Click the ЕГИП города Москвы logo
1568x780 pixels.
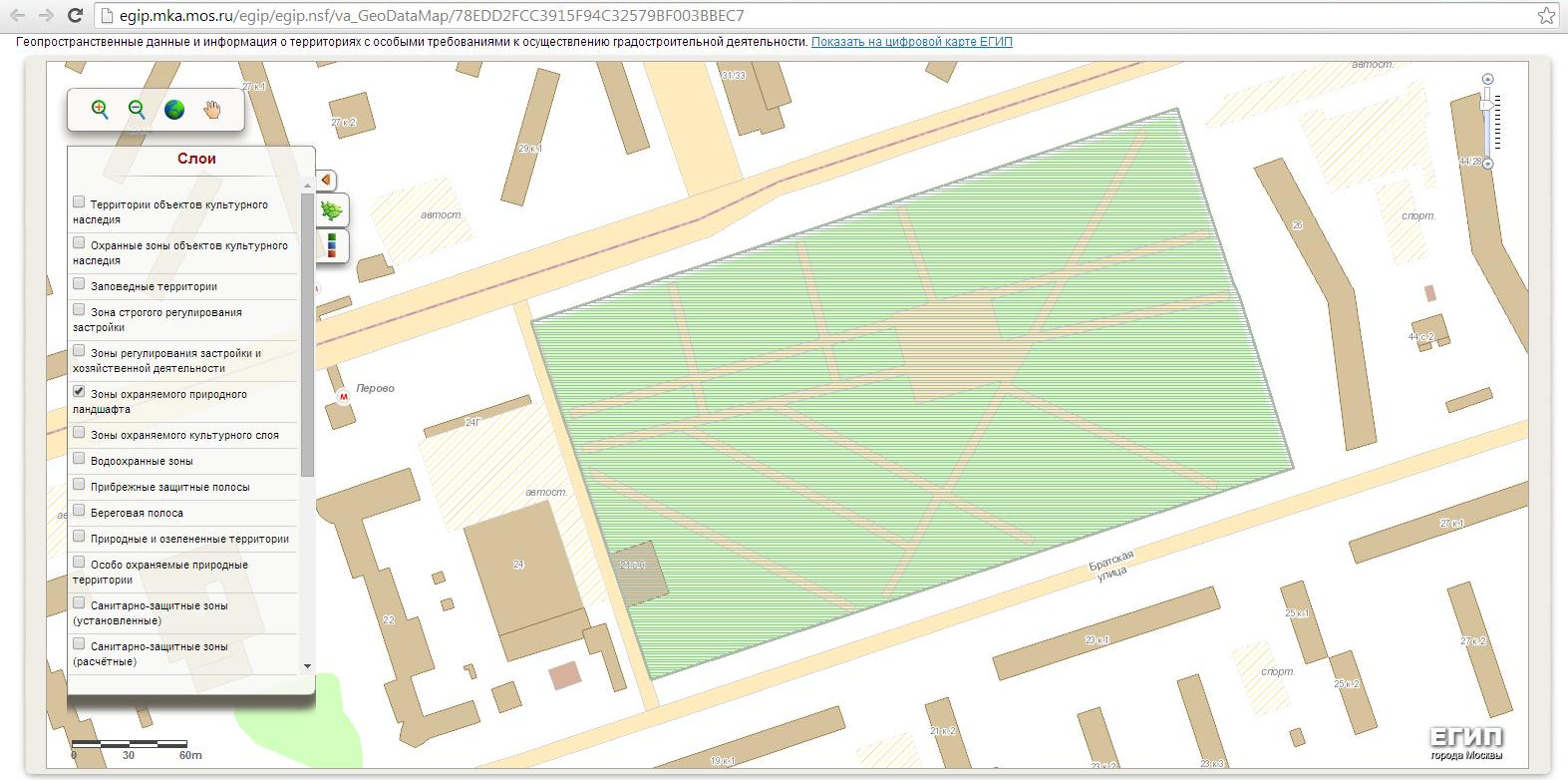(1465, 743)
